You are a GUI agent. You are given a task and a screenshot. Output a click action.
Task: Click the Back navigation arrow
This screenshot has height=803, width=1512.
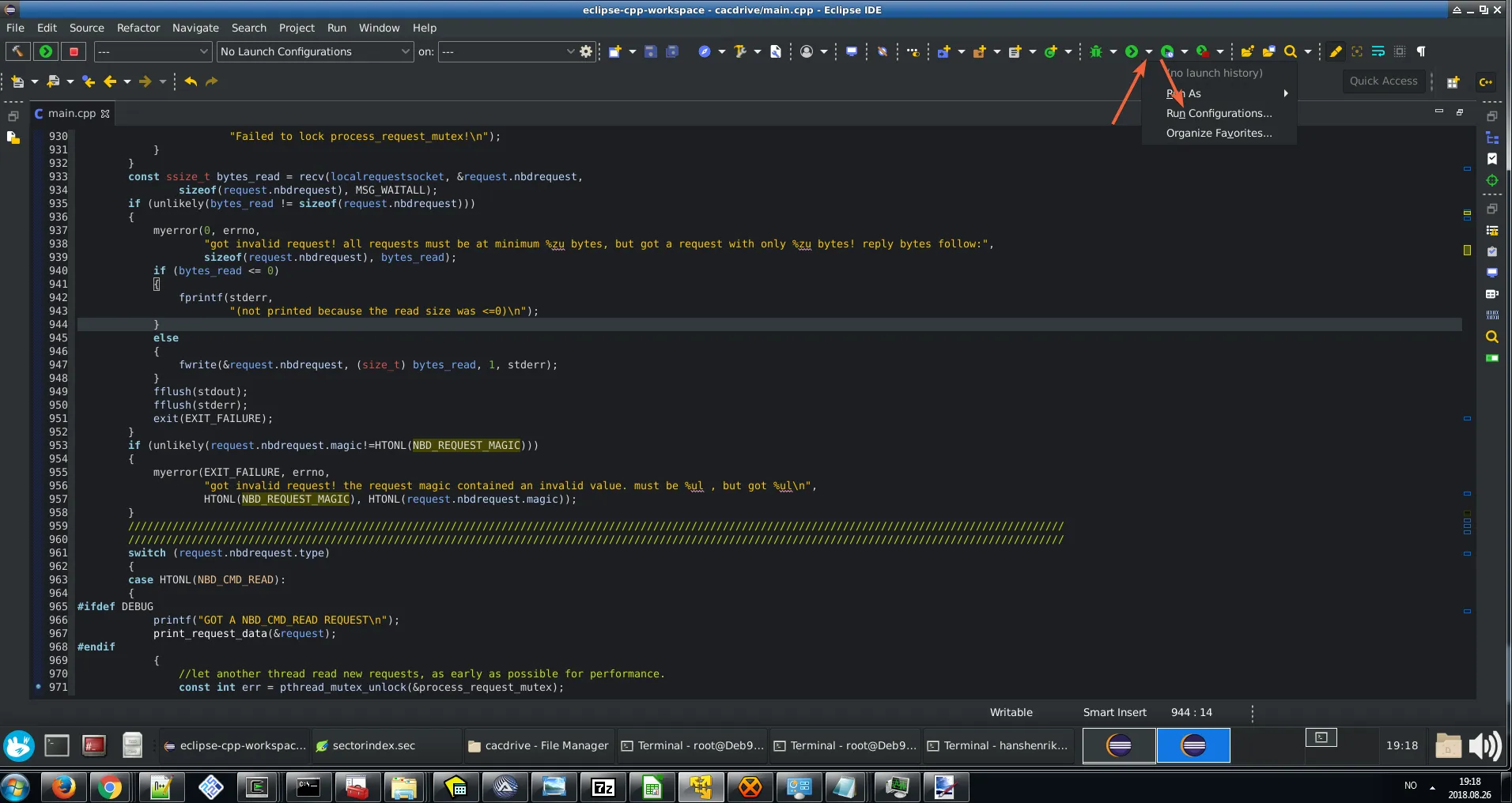(x=110, y=81)
